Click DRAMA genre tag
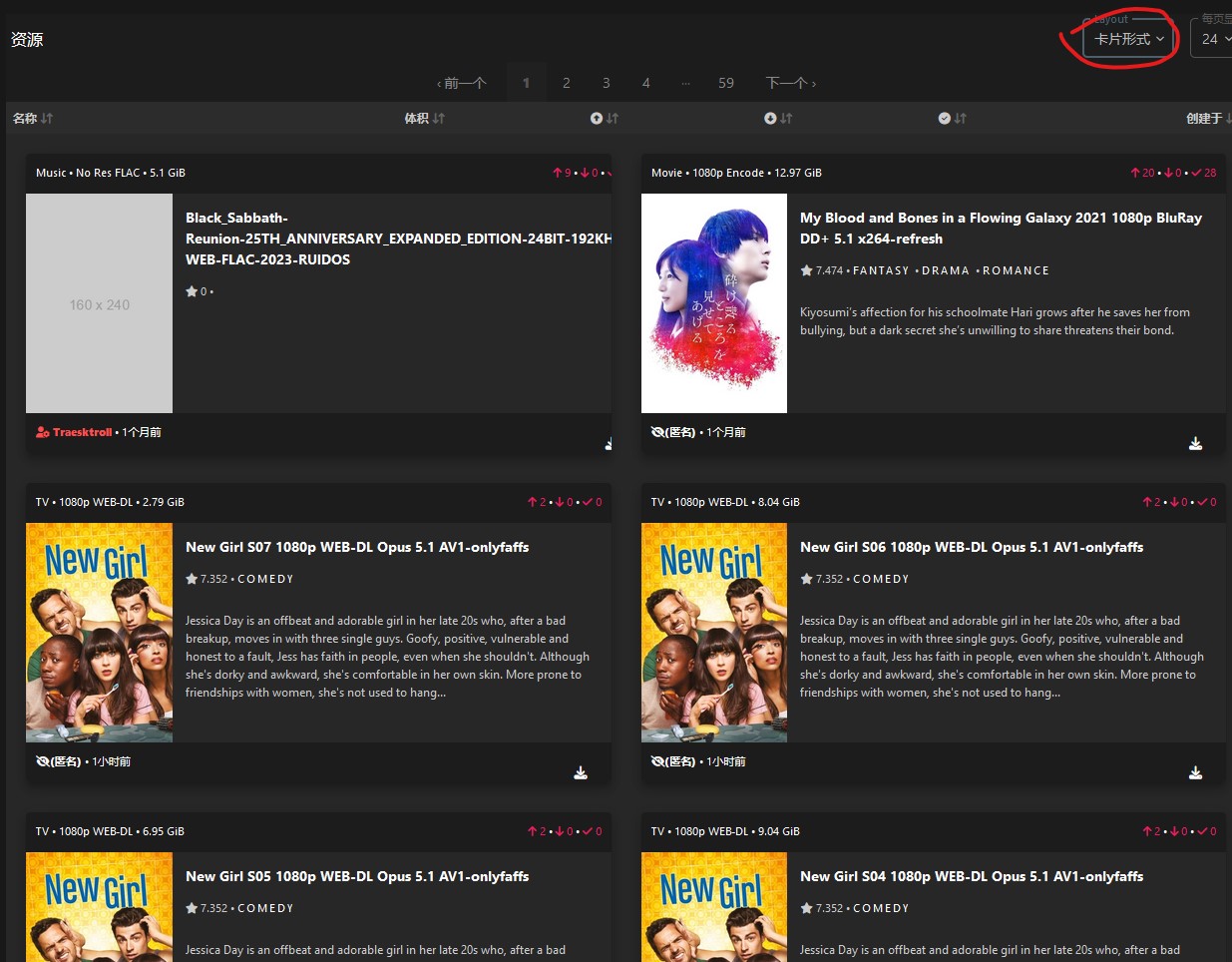Viewport: 1232px width, 962px height. tap(946, 270)
